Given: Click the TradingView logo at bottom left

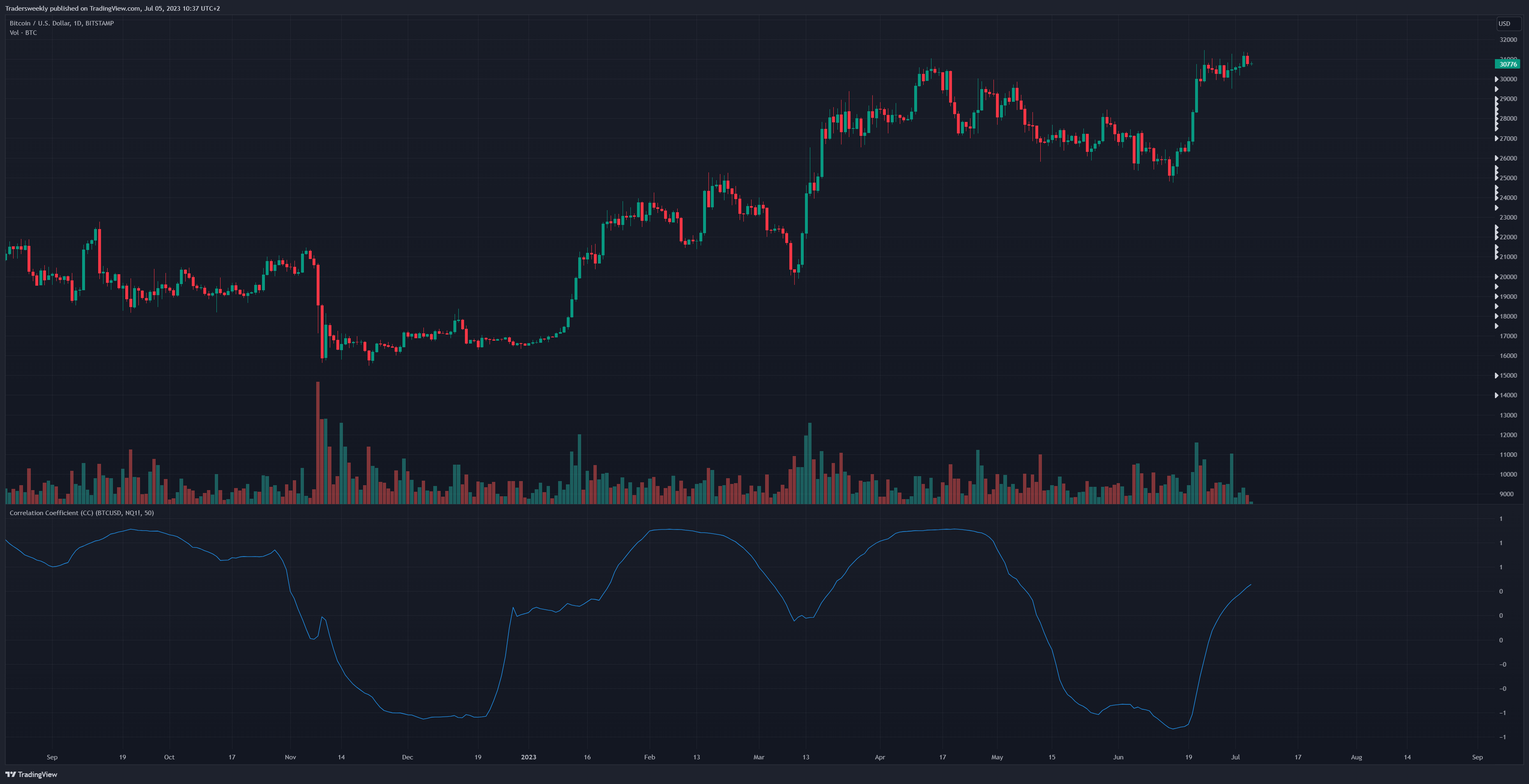Looking at the screenshot, I should point(32,774).
